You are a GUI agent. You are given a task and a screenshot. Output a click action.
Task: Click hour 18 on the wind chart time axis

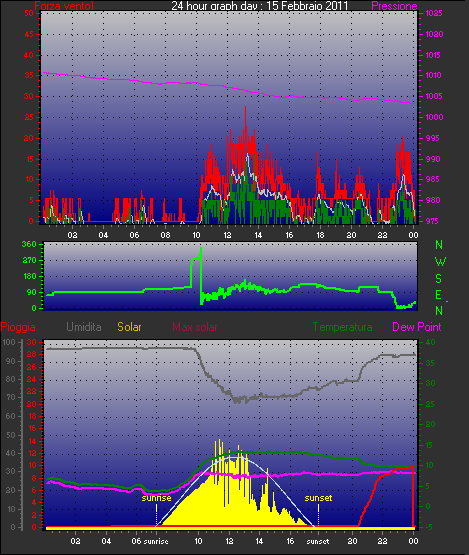point(320,235)
